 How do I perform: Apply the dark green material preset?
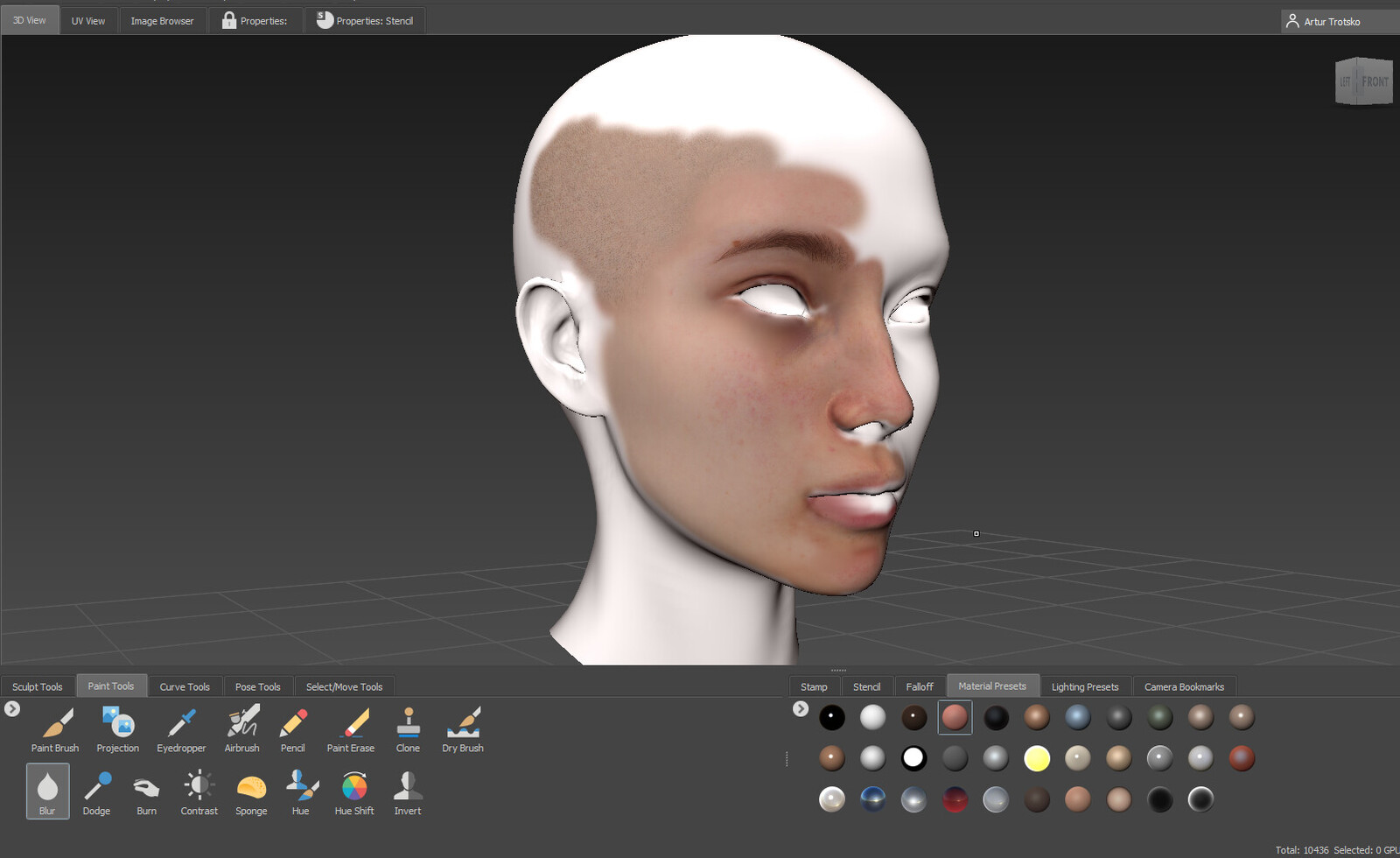[1160, 717]
